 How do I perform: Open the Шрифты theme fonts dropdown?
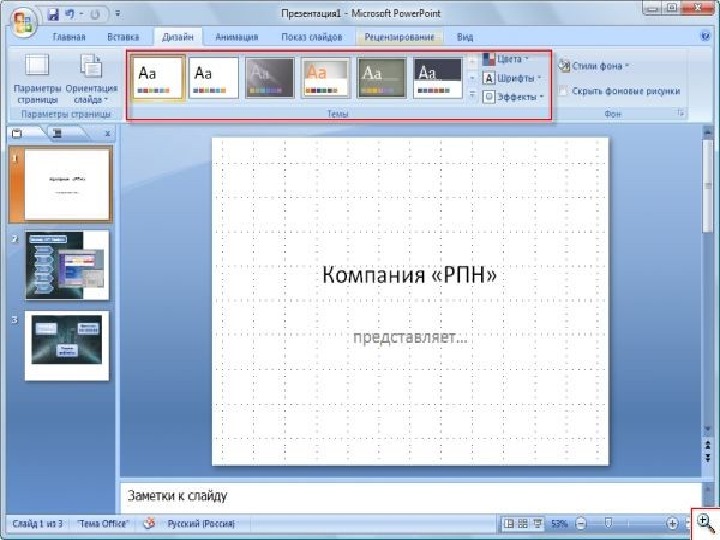(x=512, y=78)
